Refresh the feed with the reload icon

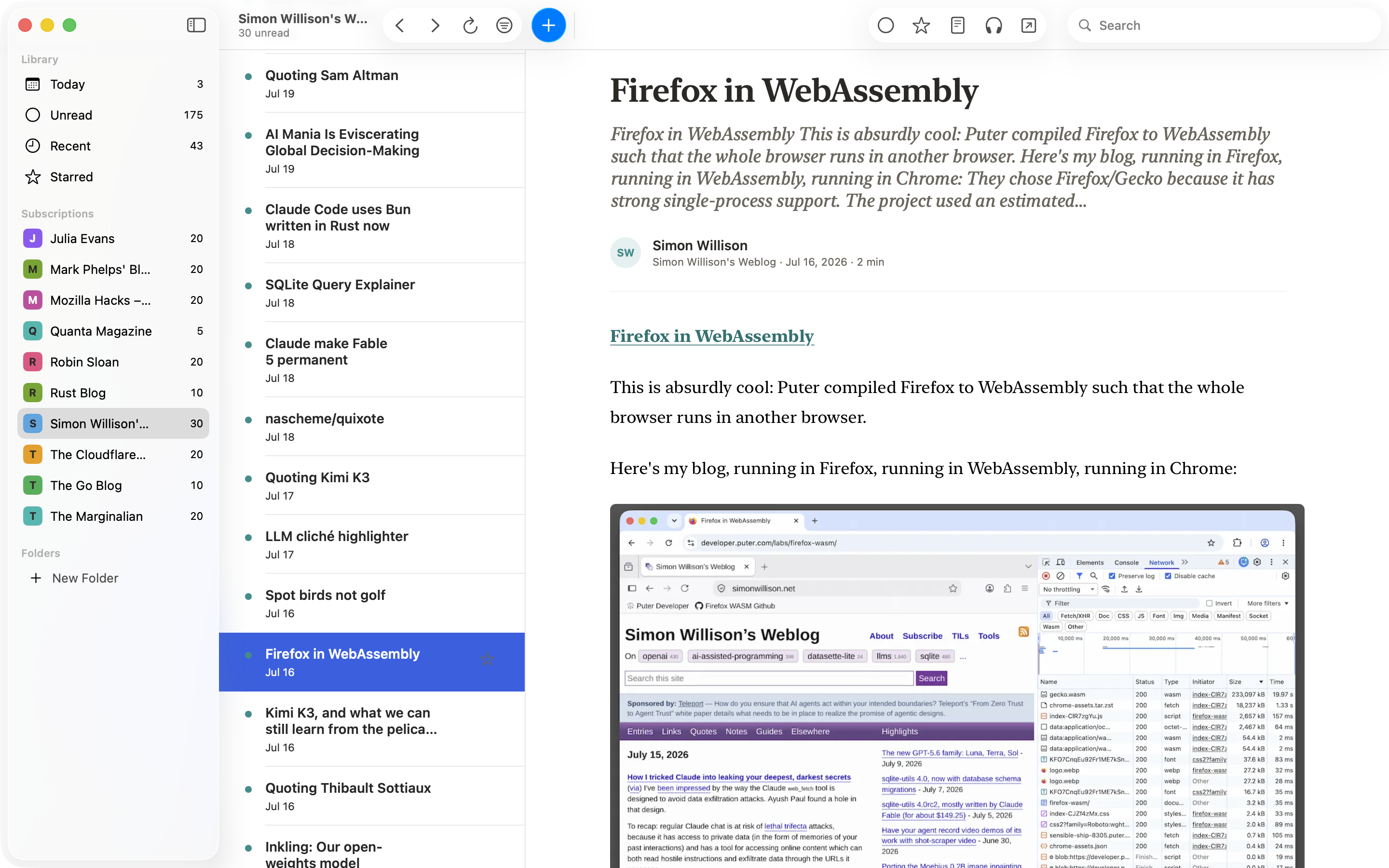[x=470, y=25]
